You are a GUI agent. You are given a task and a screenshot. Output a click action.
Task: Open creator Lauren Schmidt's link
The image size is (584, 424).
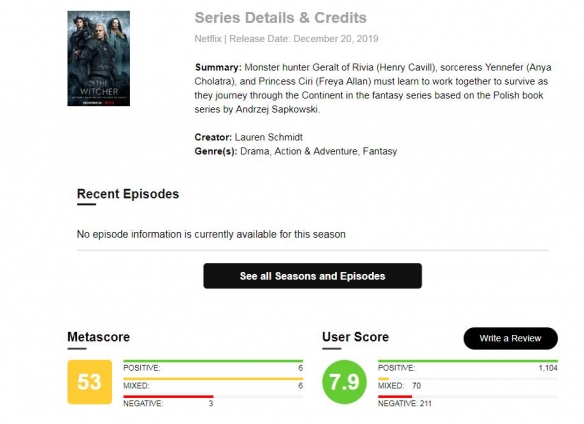pyautogui.click(x=269, y=137)
